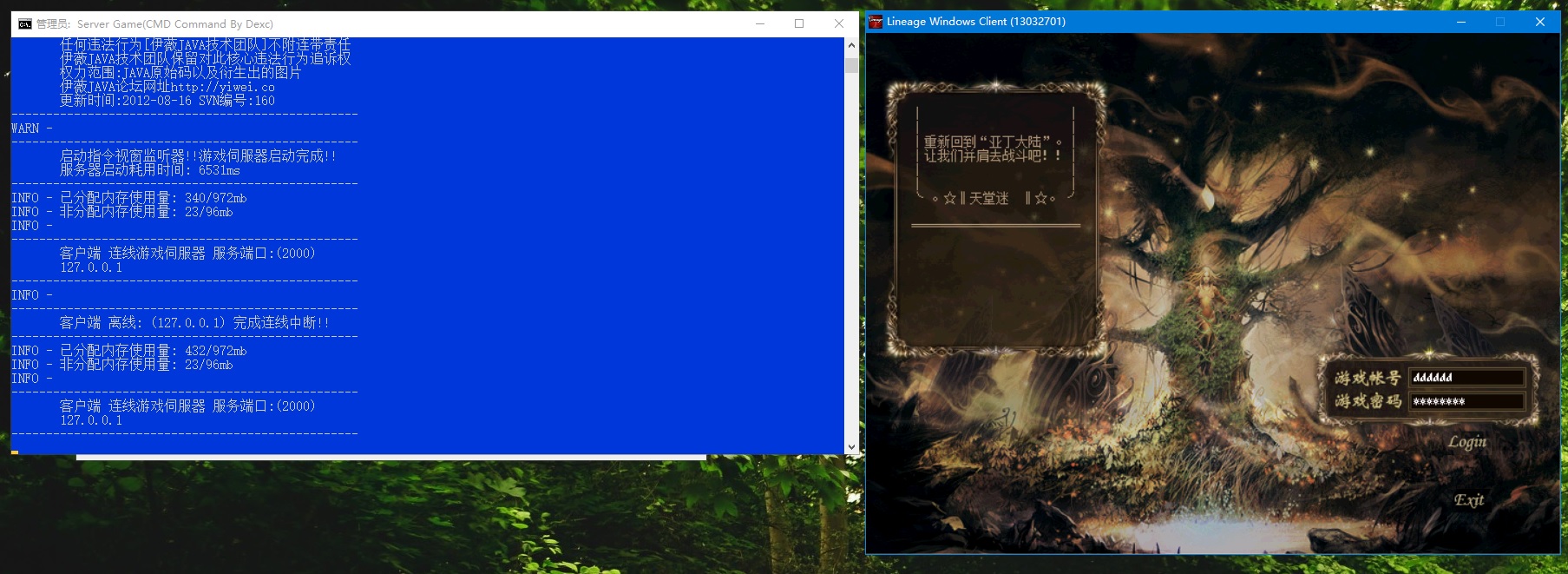Click the 游戏密码 label
The height and width of the screenshot is (574, 1568).
pos(1368,401)
